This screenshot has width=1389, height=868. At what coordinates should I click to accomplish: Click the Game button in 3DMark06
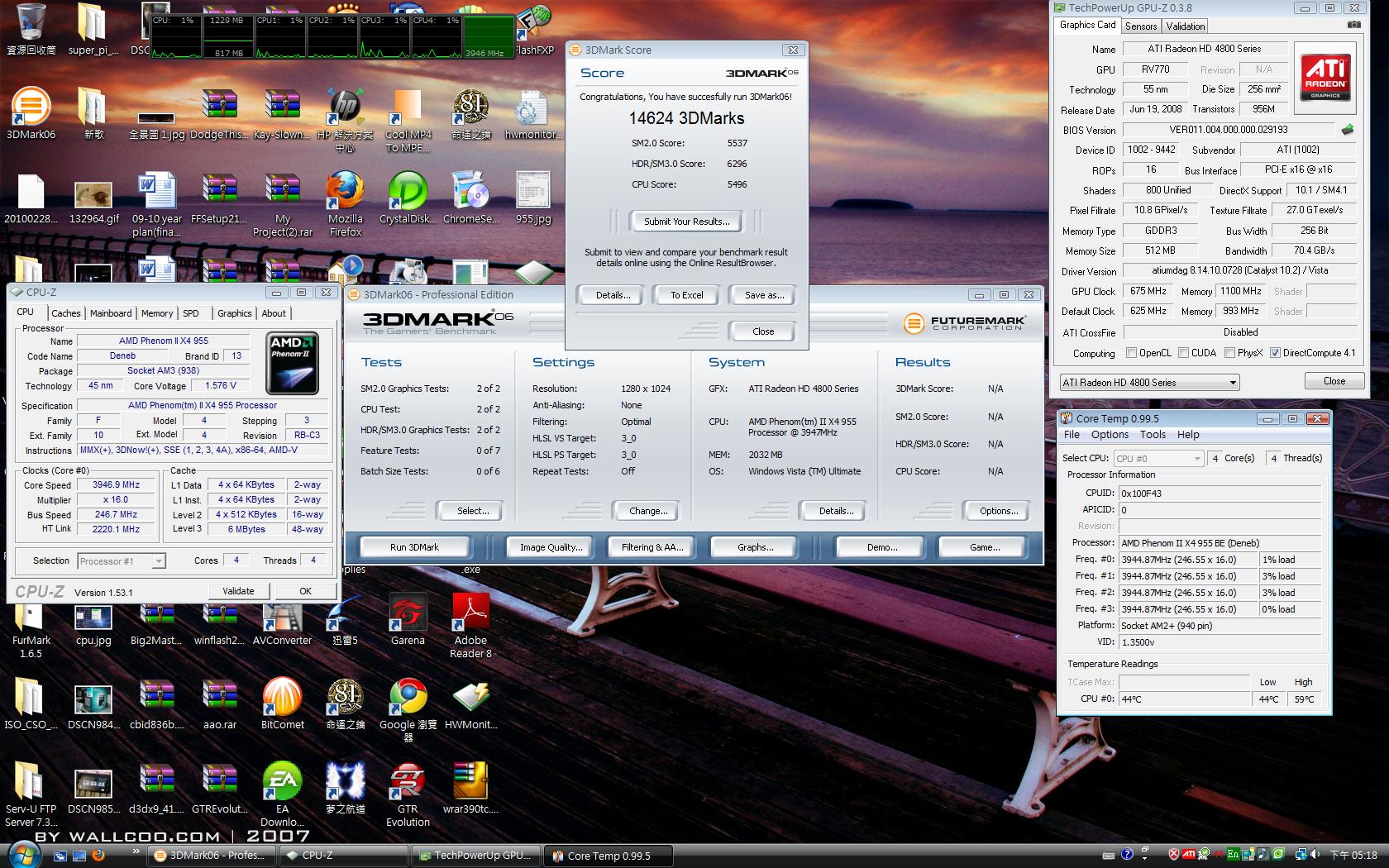coord(984,547)
